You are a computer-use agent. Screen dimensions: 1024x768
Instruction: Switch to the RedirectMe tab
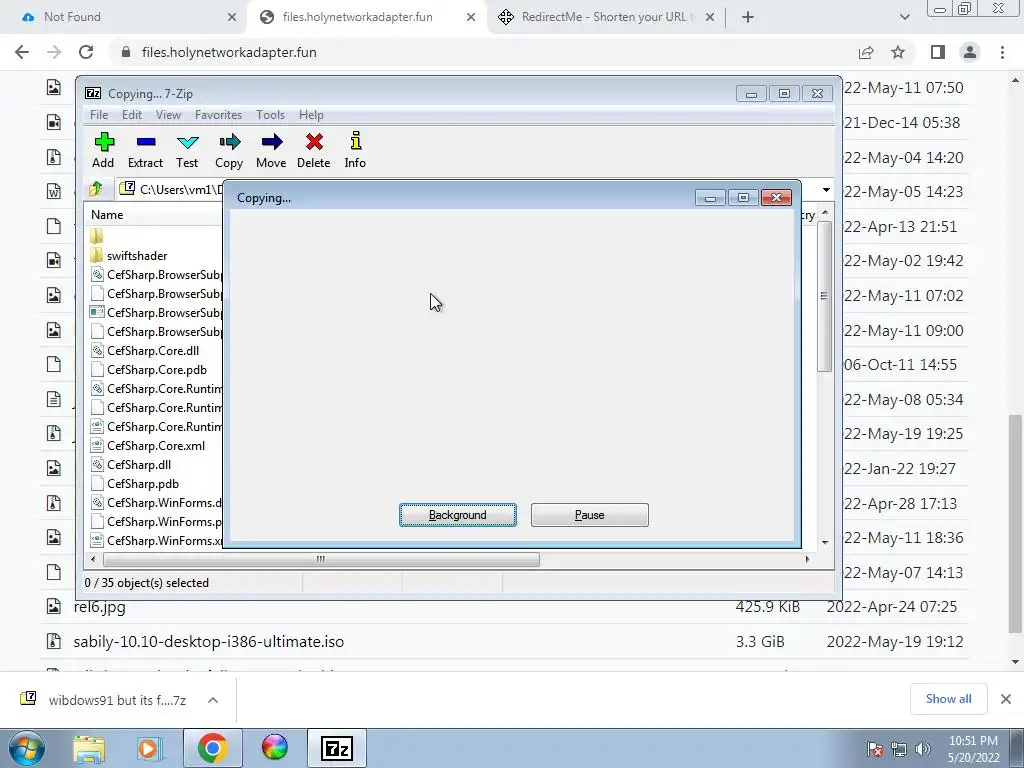[x=607, y=17]
